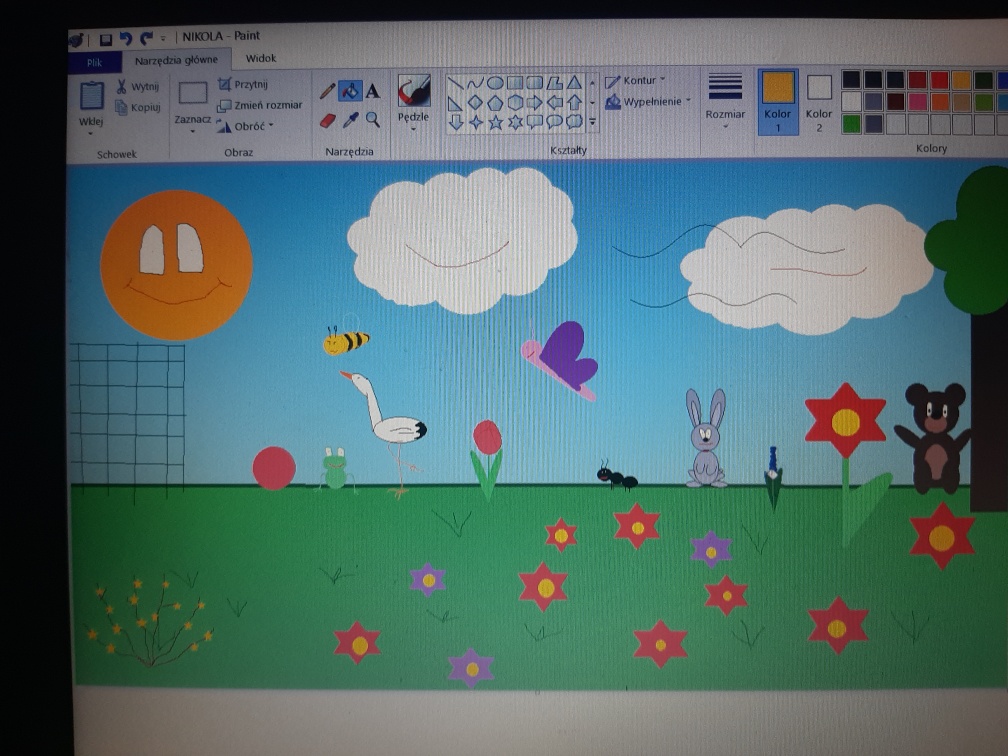Select the Color picker eyedropper tool
Image resolution: width=1008 pixels, height=756 pixels.
350,120
